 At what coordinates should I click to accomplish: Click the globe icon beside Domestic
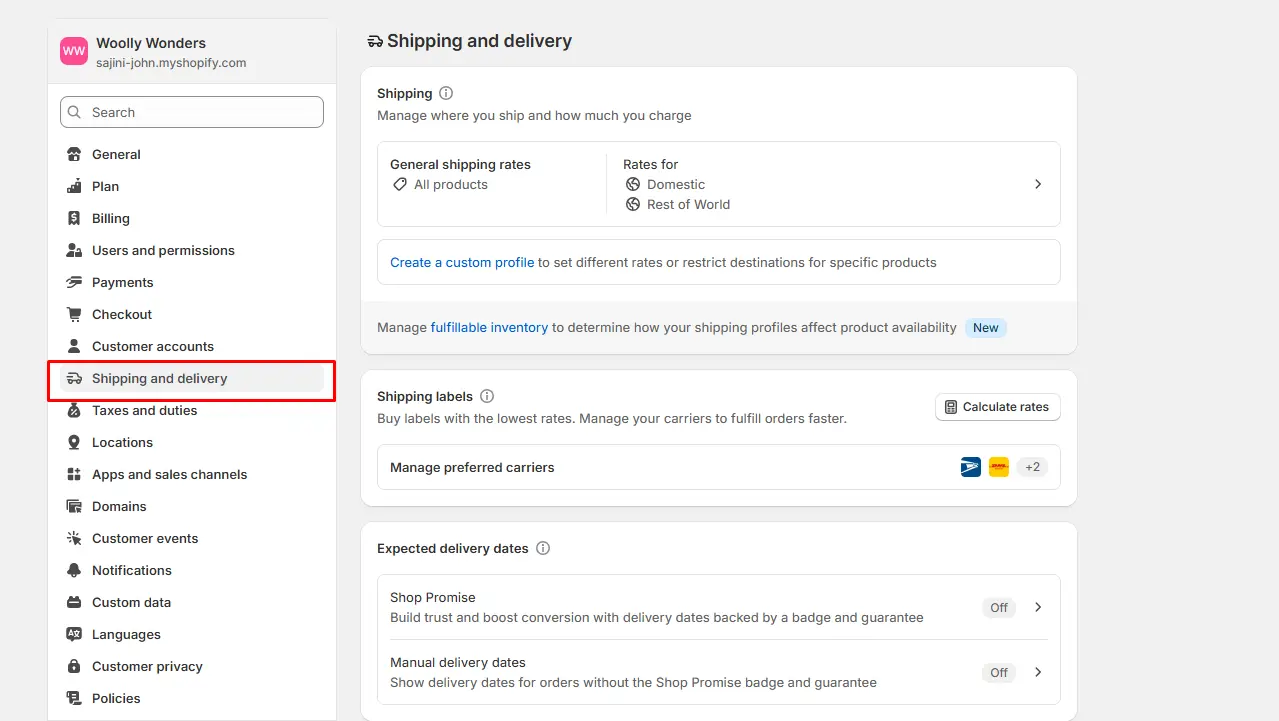(633, 184)
